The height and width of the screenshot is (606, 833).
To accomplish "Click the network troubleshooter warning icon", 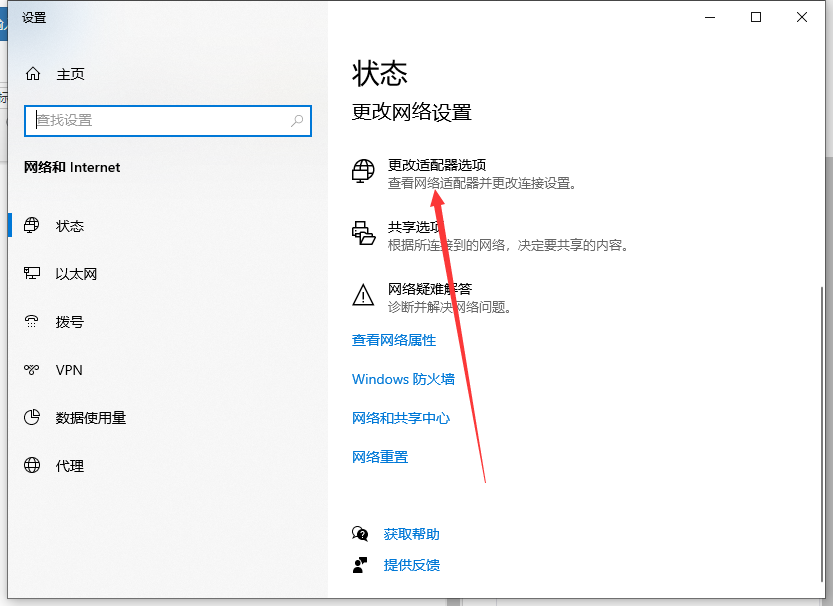I will (363, 296).
